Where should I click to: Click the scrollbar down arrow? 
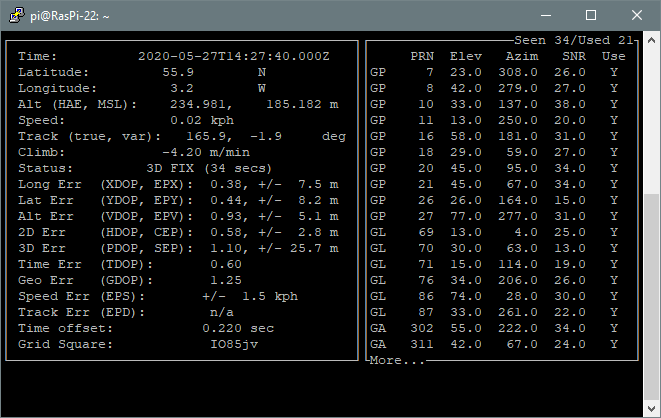click(x=651, y=408)
